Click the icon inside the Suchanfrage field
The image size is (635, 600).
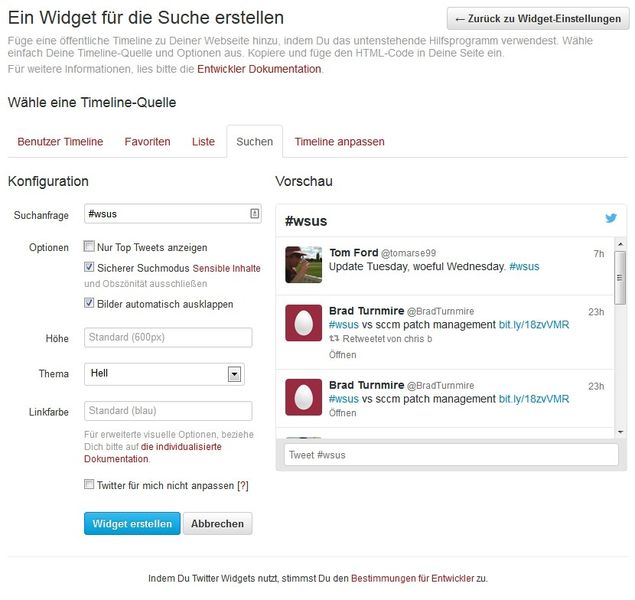[x=254, y=213]
